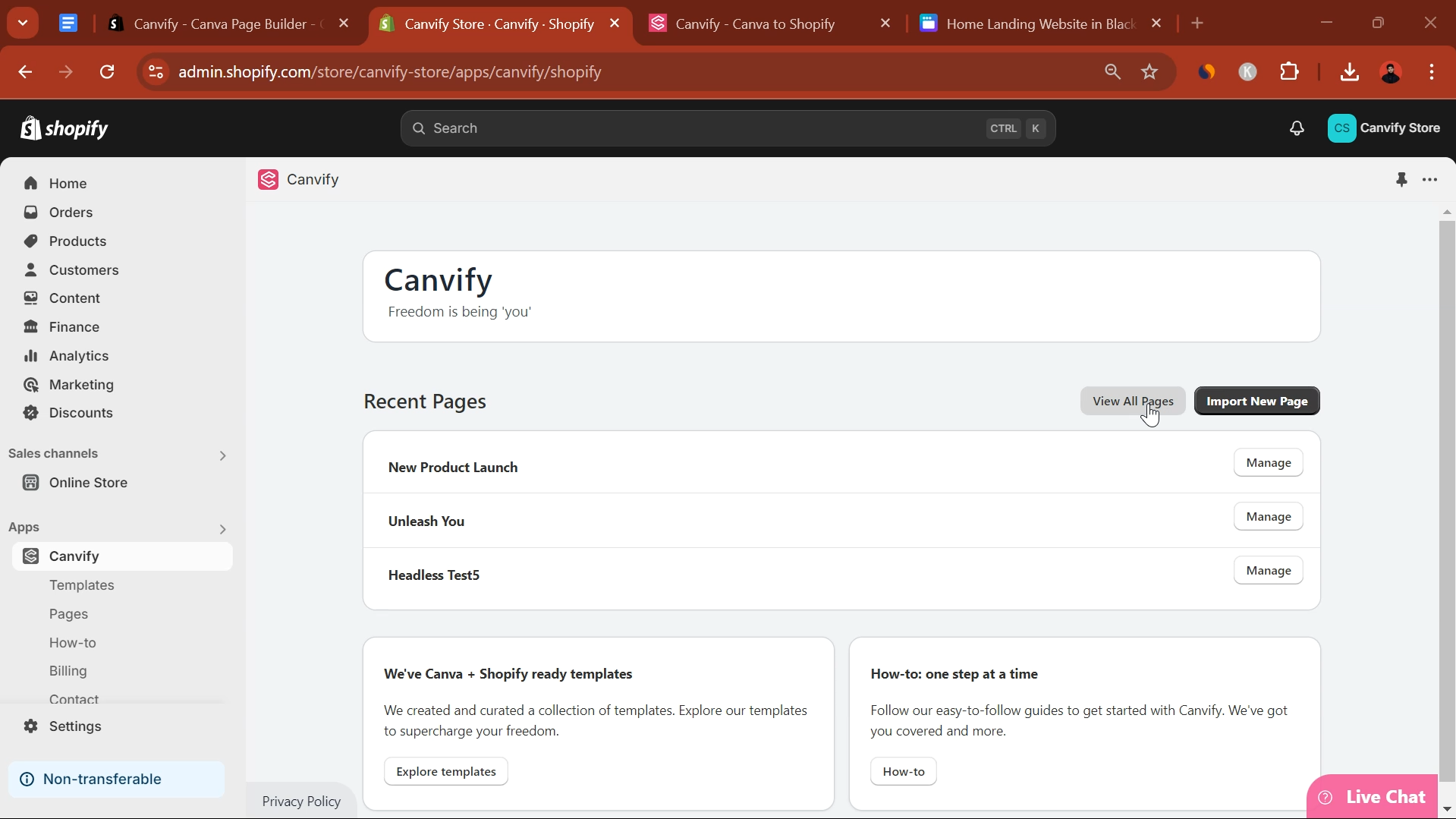Click New Product Launch page title

[x=453, y=468]
